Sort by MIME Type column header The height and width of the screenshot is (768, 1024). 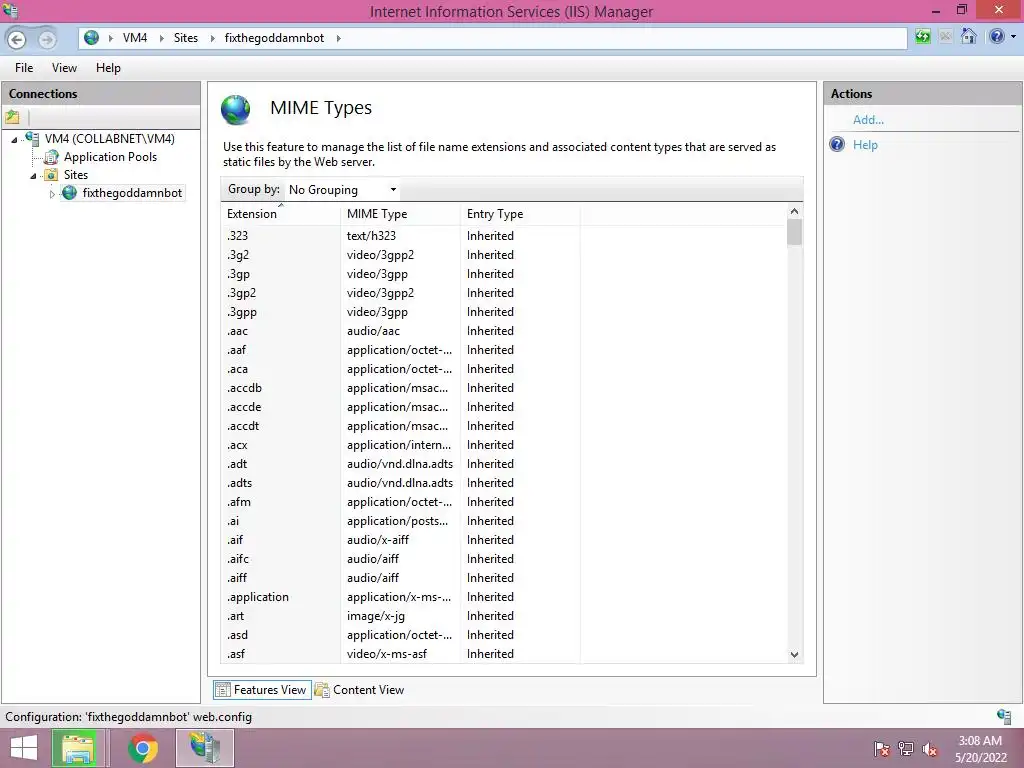(x=400, y=214)
